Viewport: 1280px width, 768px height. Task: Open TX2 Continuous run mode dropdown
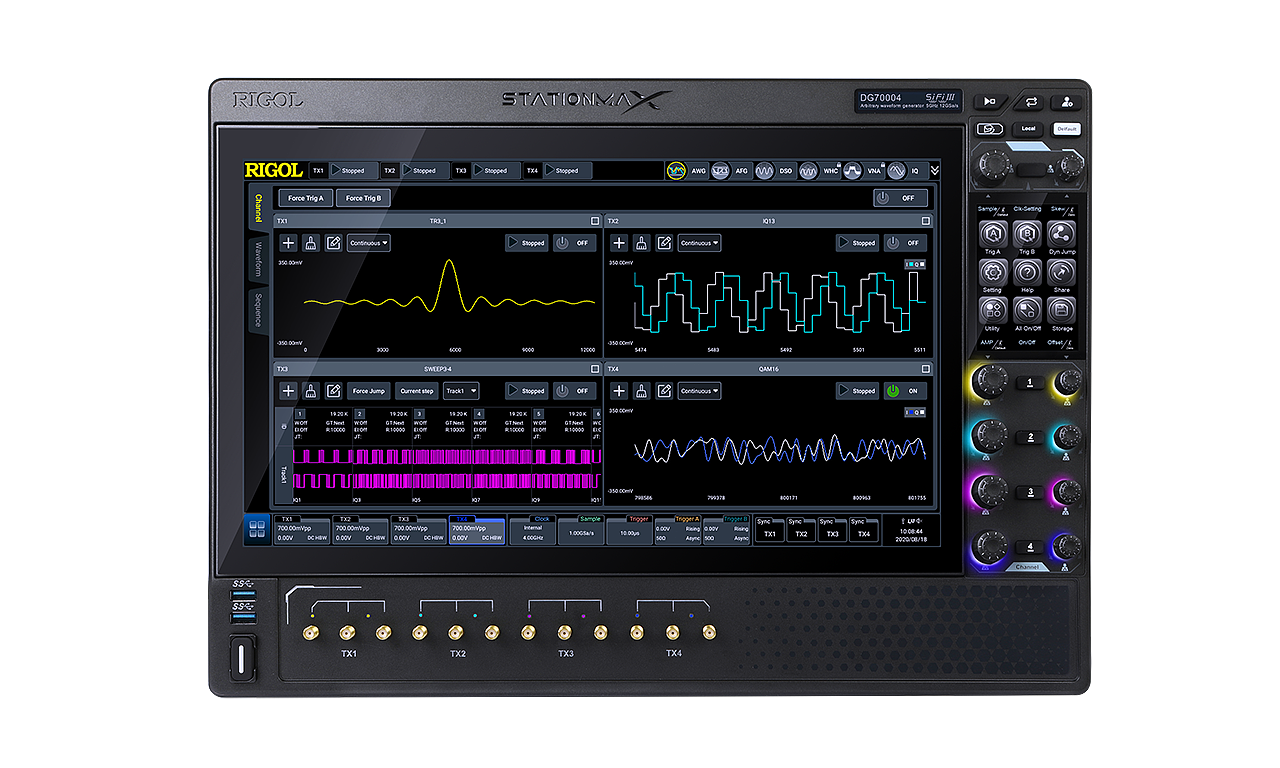pyautogui.click(x=699, y=243)
